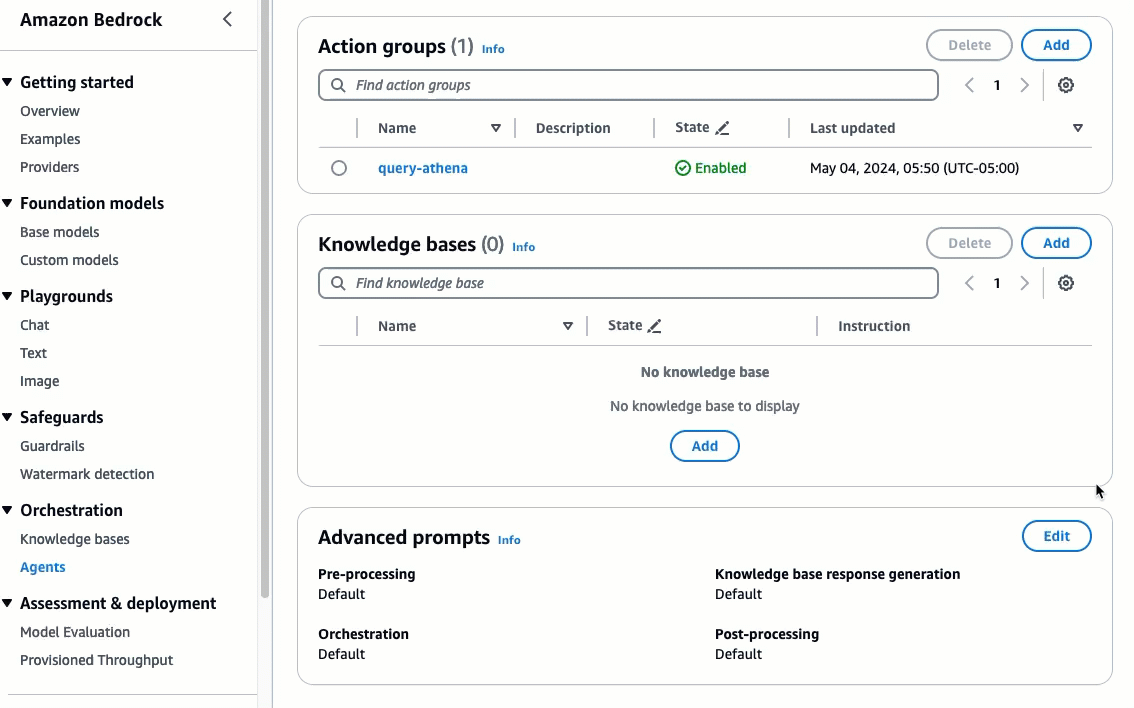Image resolution: width=1134 pixels, height=708 pixels.
Task: Open the Info link for Advanced prompts
Action: [509, 540]
